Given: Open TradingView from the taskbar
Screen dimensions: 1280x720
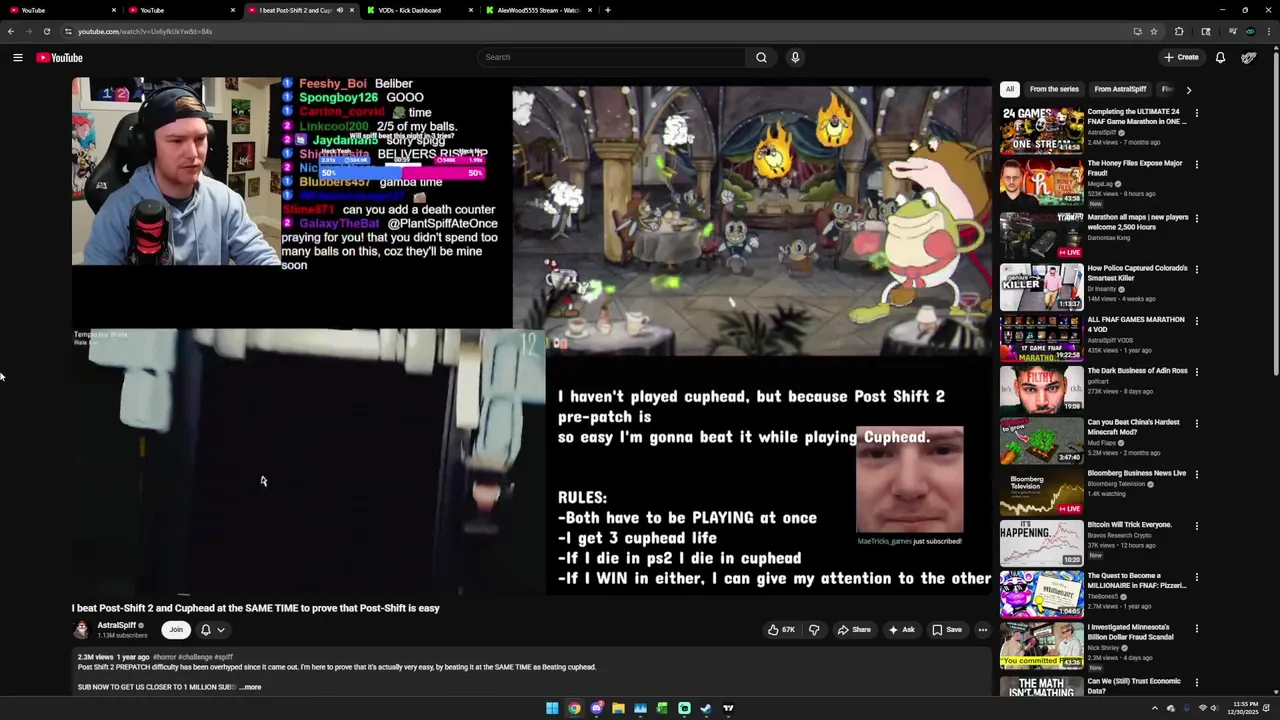Looking at the screenshot, I should 728,708.
